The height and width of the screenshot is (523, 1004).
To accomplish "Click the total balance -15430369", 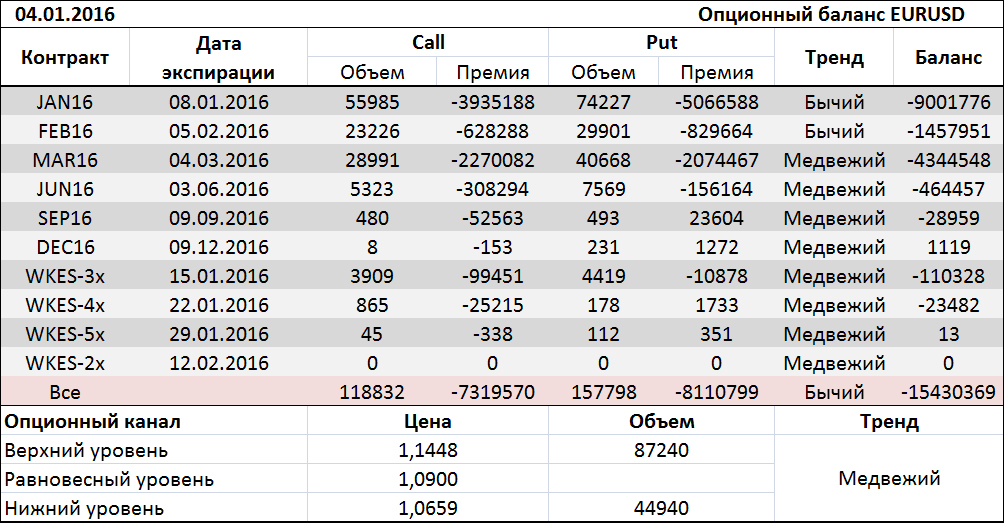I will pos(948,392).
